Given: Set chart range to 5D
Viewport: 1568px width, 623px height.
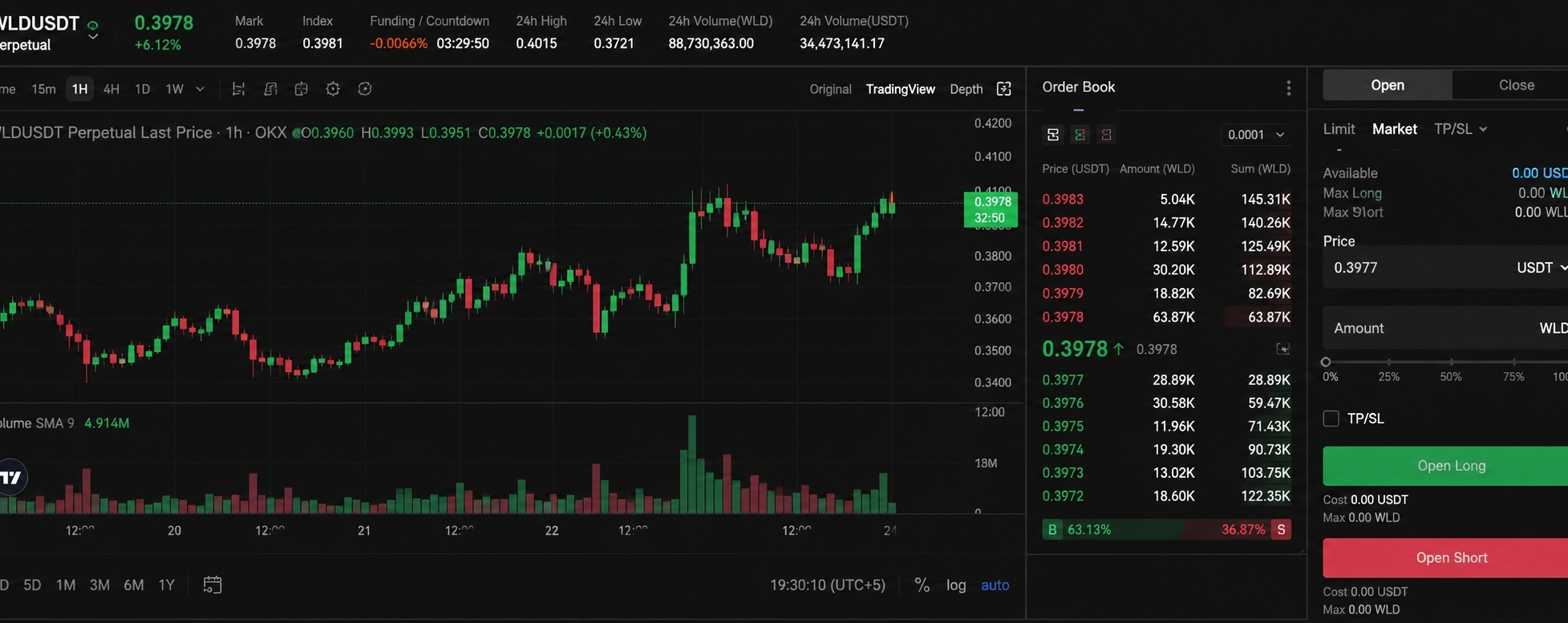Looking at the screenshot, I should point(32,585).
